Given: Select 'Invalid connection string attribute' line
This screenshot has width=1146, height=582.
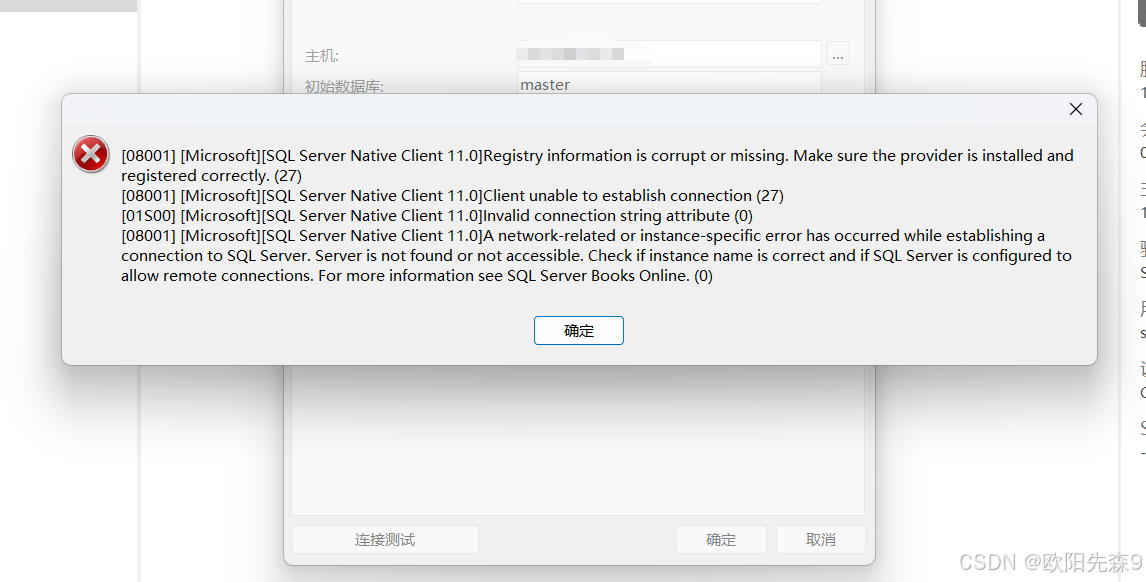Looking at the screenshot, I should (x=437, y=216).
